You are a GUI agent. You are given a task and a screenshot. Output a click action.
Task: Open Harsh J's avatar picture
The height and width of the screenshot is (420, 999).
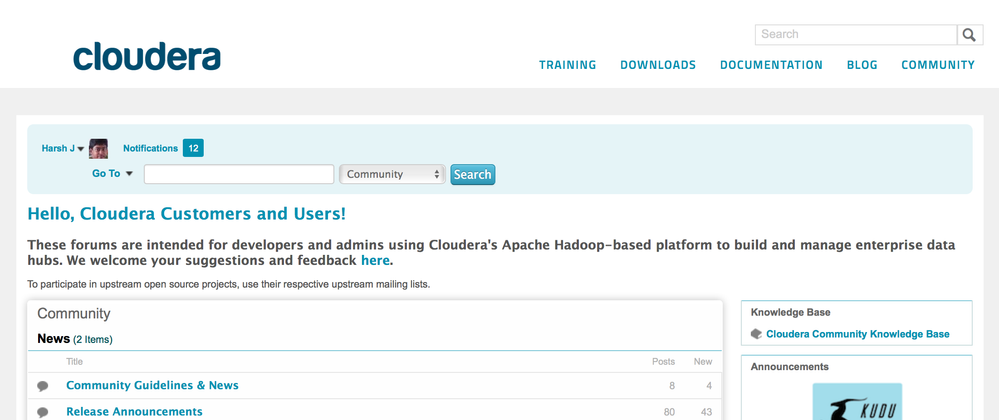click(98, 148)
